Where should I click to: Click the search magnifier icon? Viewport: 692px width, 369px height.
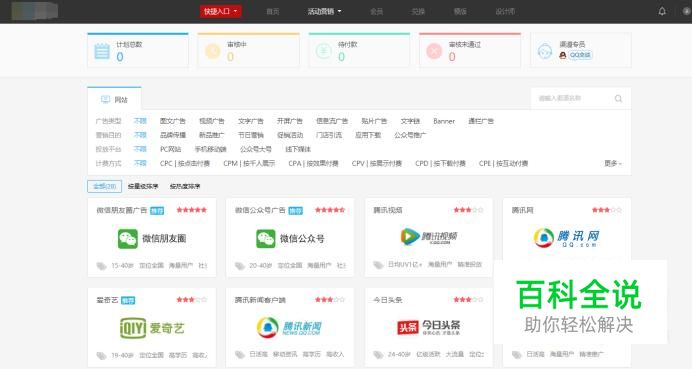point(618,98)
